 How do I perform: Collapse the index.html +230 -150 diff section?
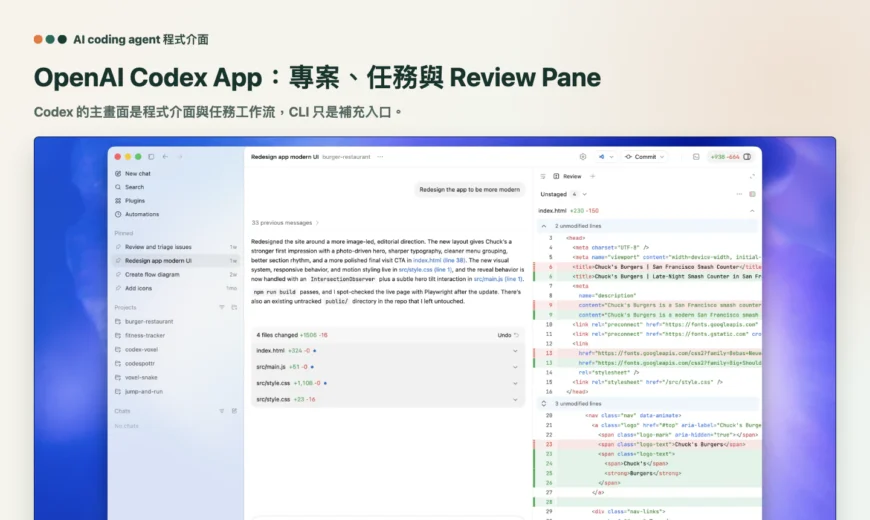coord(752,211)
